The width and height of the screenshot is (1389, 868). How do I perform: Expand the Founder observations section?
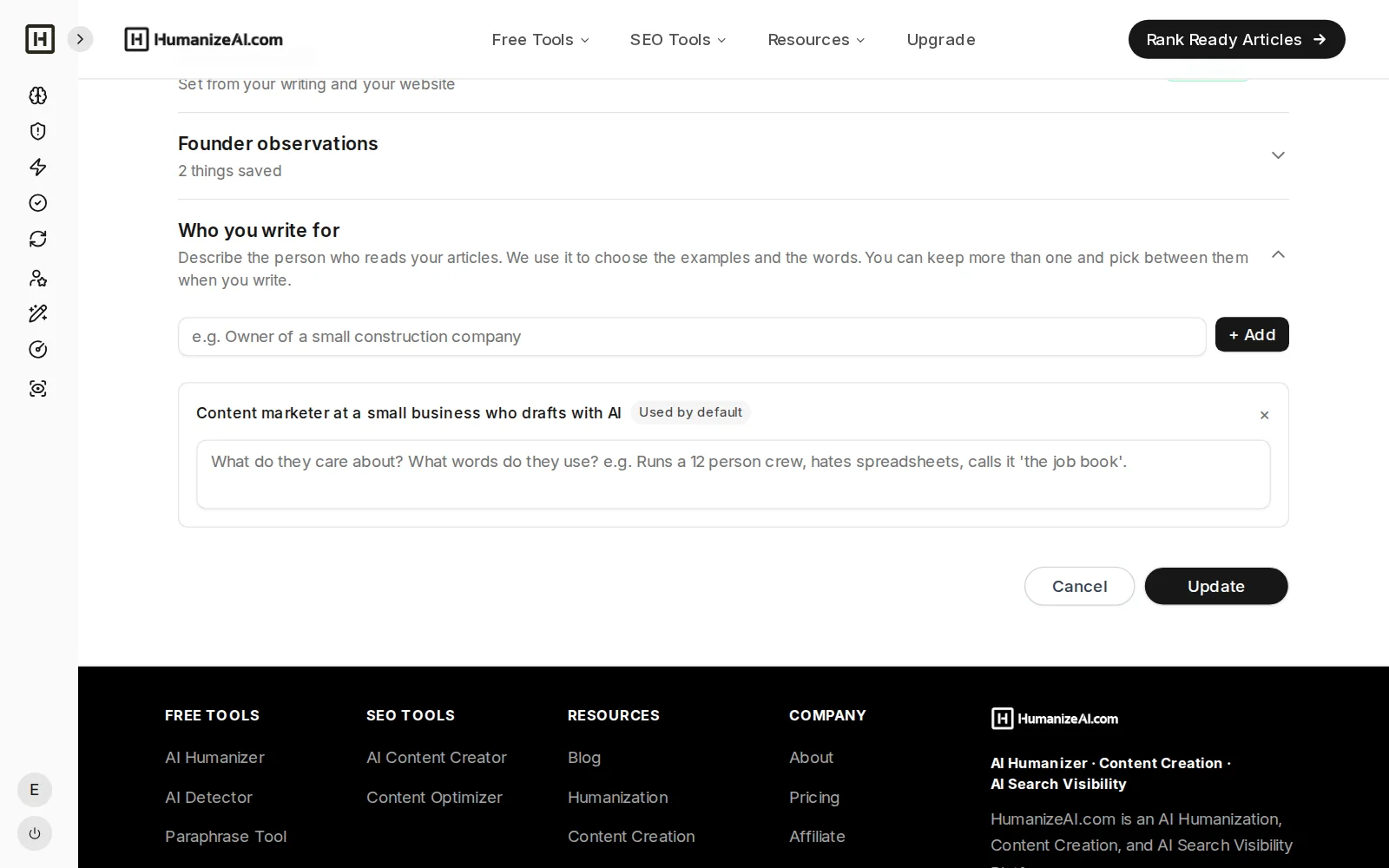click(x=1278, y=155)
